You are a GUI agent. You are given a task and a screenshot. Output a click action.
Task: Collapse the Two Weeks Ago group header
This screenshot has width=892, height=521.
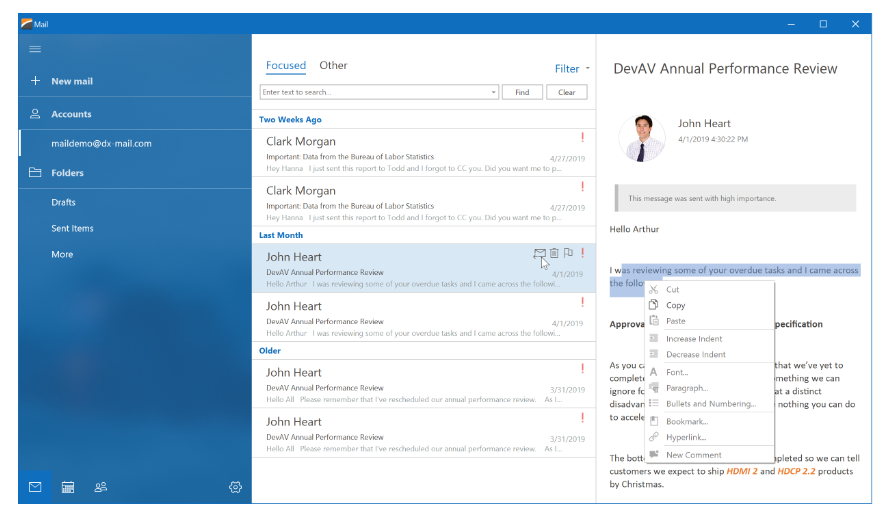pyautogui.click(x=424, y=119)
